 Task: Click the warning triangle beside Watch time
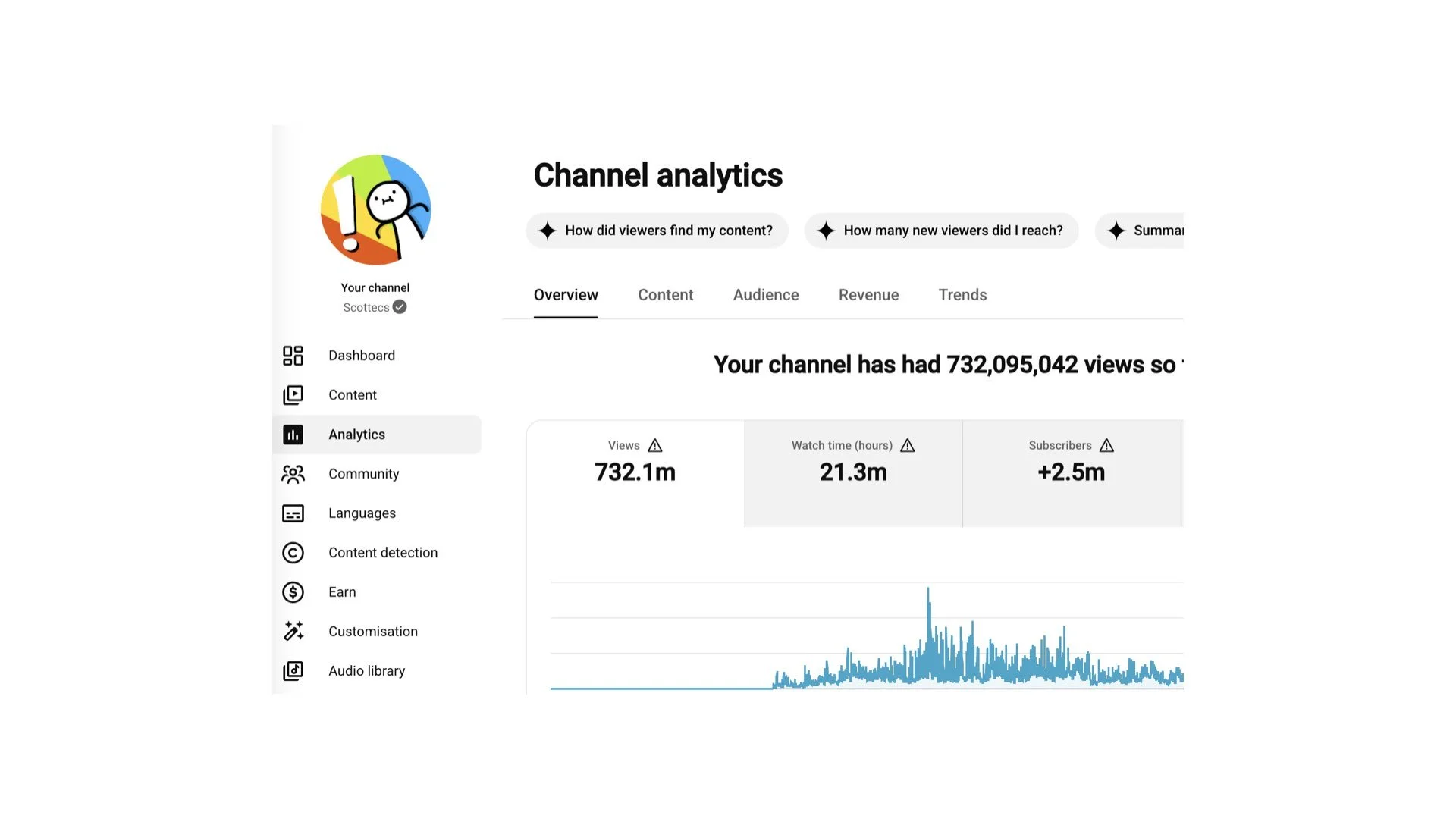pos(908,445)
